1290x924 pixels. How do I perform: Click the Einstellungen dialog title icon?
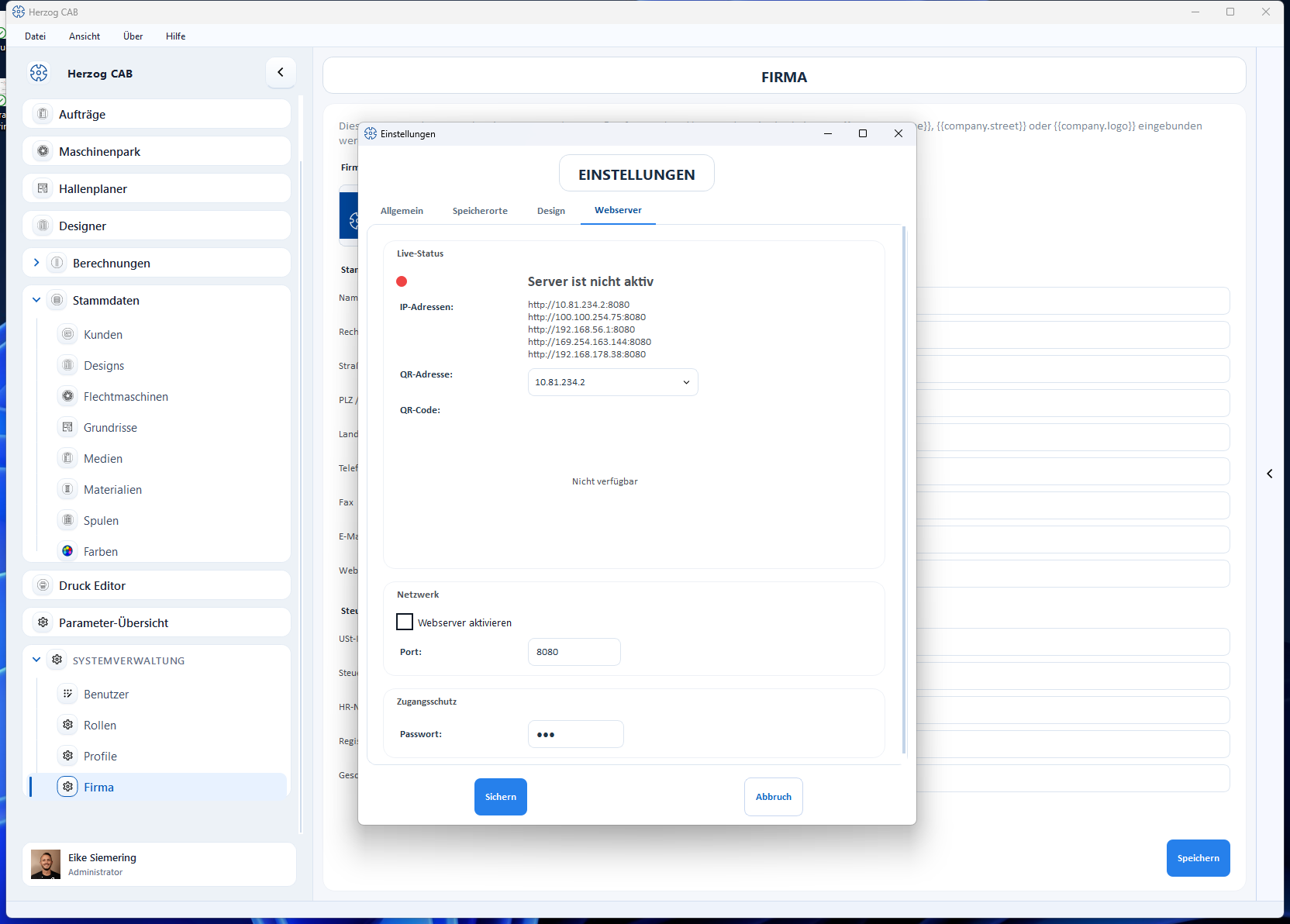click(371, 133)
